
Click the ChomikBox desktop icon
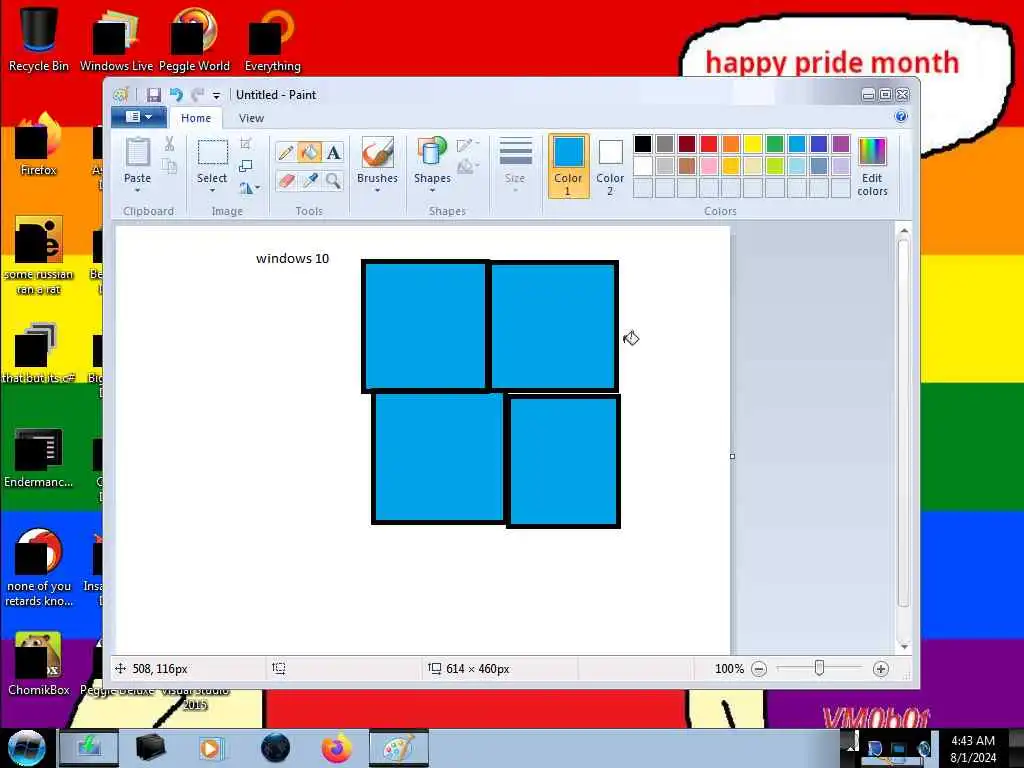pos(39,664)
